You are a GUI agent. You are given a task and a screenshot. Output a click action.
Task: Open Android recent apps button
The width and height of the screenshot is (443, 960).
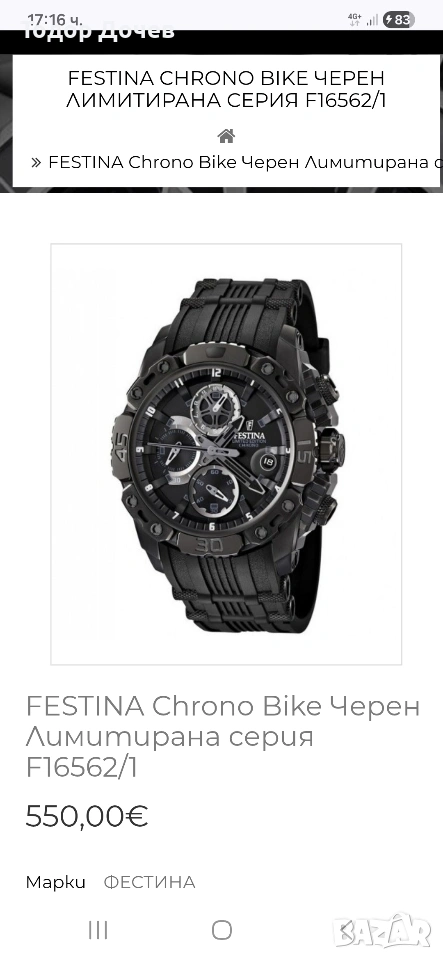(x=98, y=929)
